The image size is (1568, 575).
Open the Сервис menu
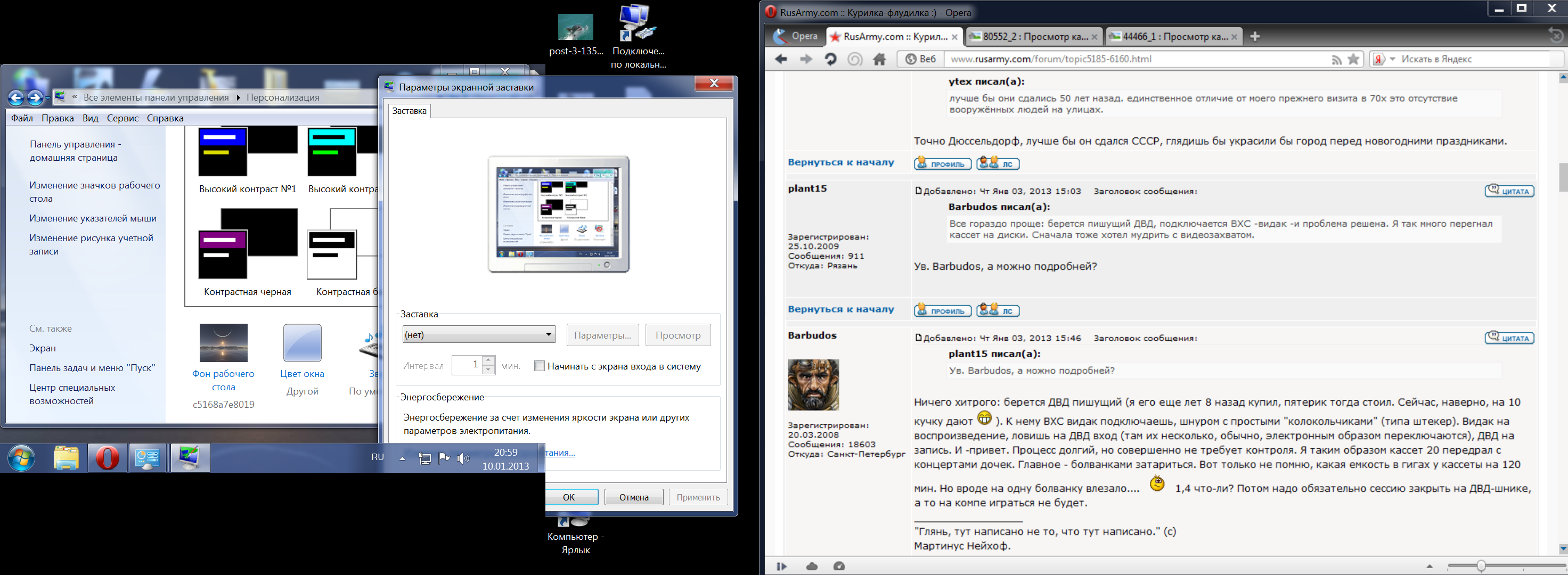pyautogui.click(x=123, y=118)
